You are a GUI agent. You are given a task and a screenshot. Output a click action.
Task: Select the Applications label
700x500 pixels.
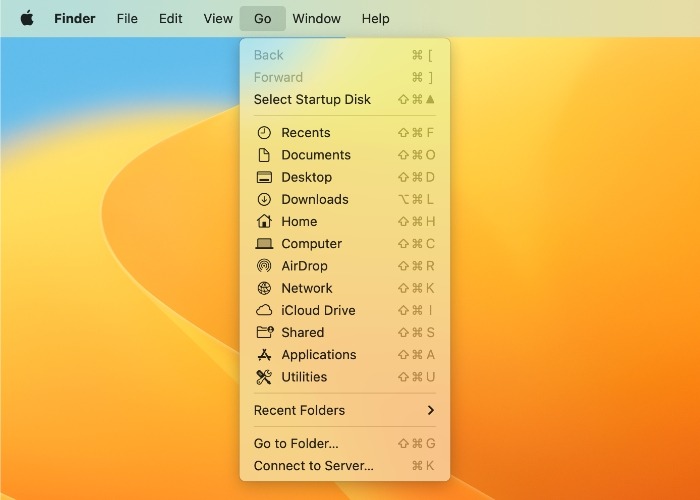[319, 354]
